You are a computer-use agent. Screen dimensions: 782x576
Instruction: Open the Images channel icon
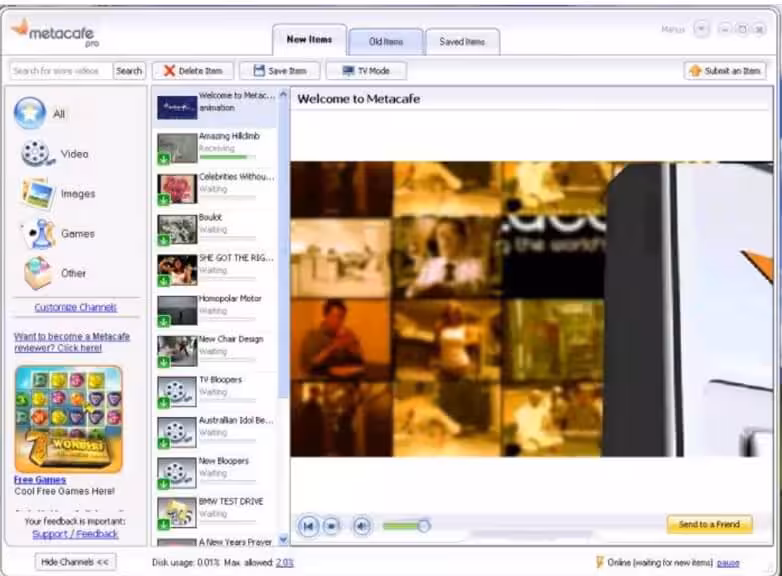(x=38, y=193)
